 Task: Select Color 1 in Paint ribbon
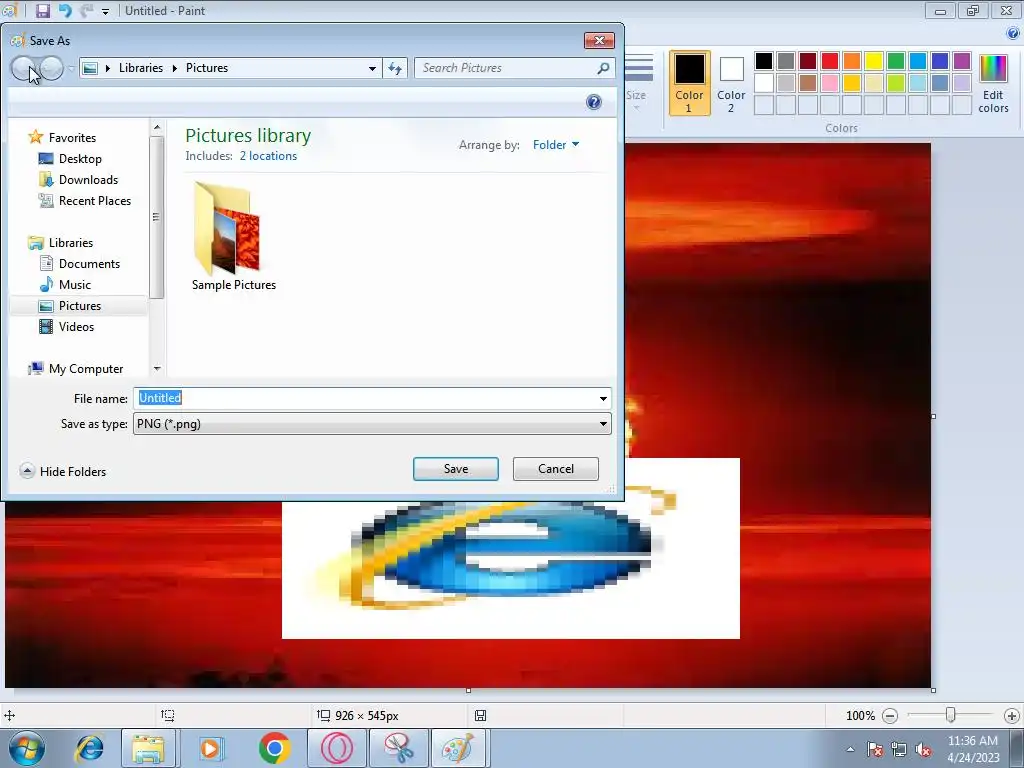click(690, 84)
